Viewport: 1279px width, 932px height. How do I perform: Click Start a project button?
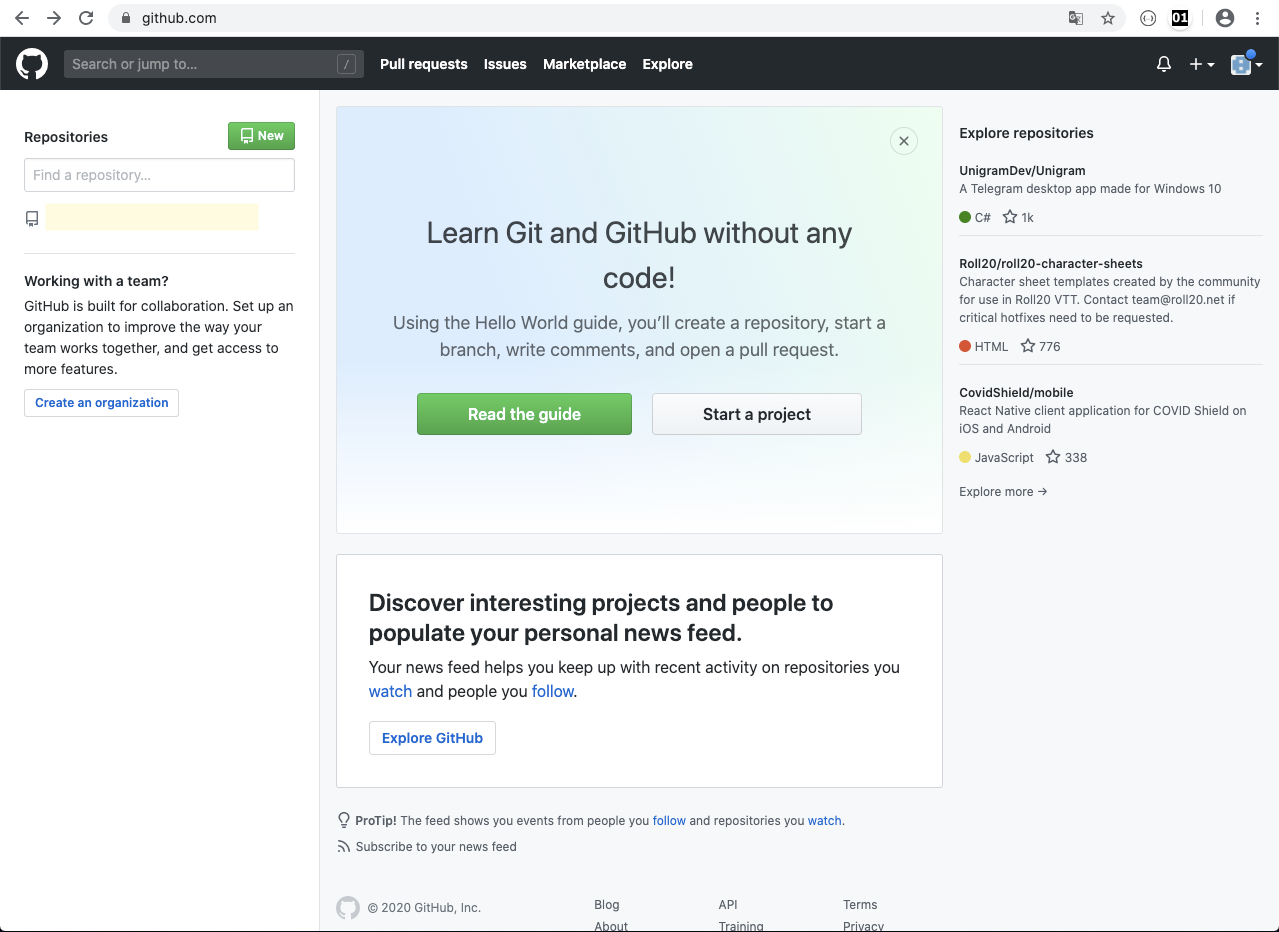tap(757, 414)
